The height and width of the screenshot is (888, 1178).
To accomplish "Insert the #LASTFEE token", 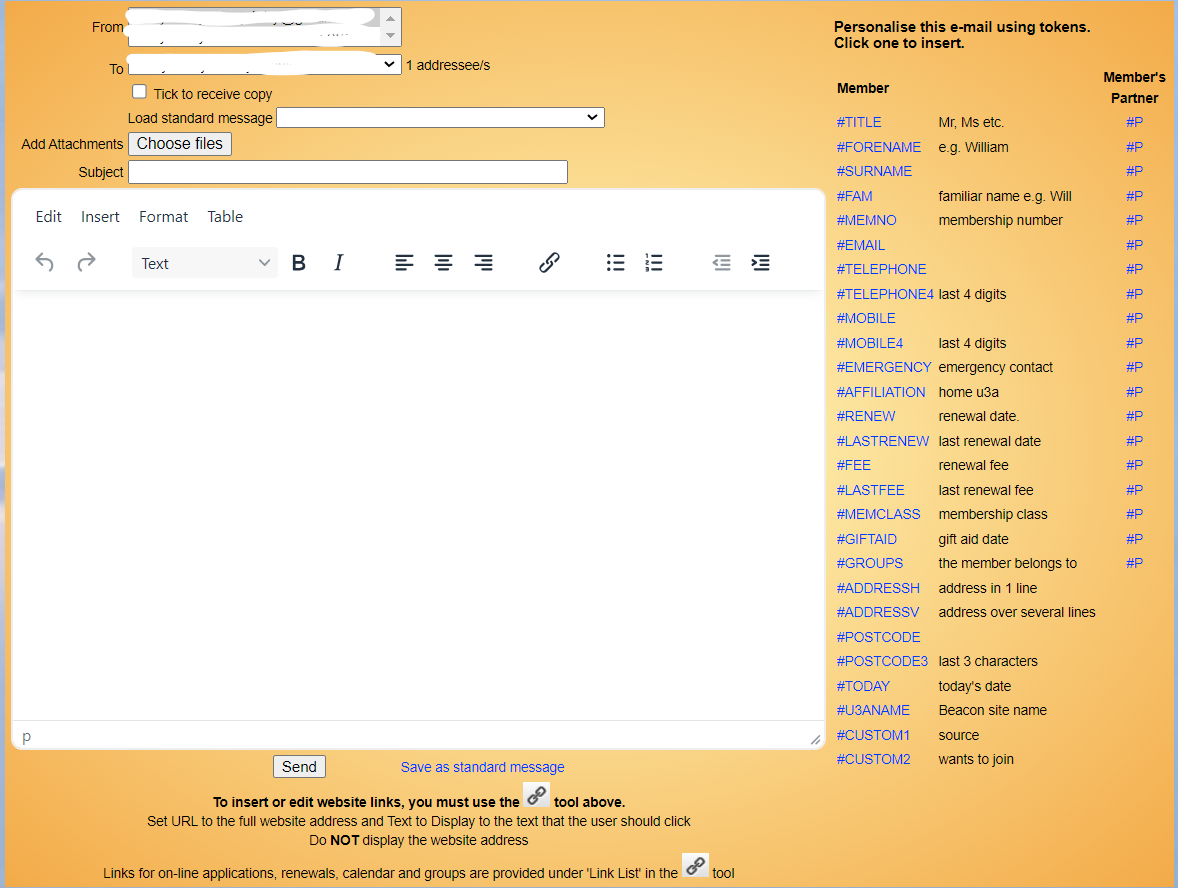I will 870,490.
